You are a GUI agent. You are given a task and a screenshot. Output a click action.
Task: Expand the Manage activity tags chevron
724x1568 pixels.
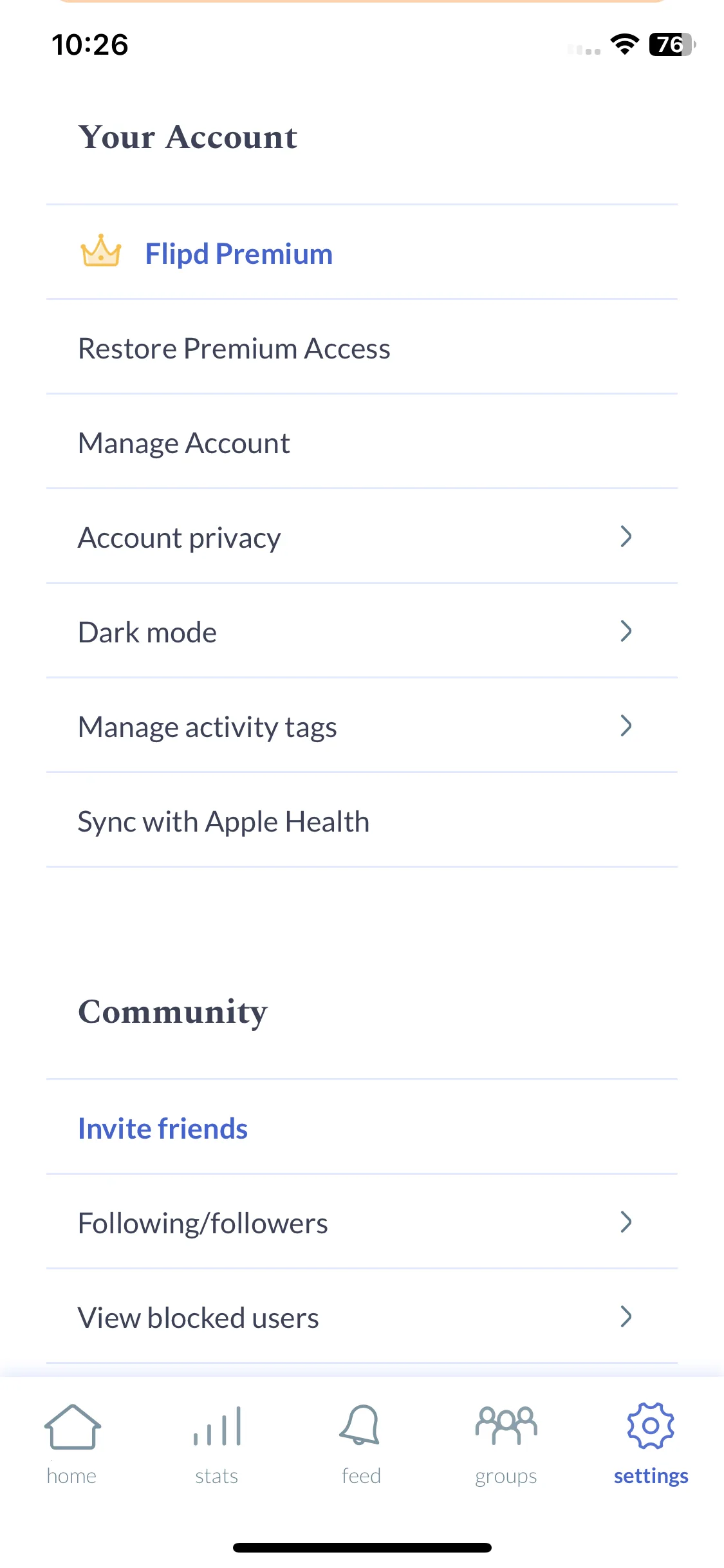(626, 725)
